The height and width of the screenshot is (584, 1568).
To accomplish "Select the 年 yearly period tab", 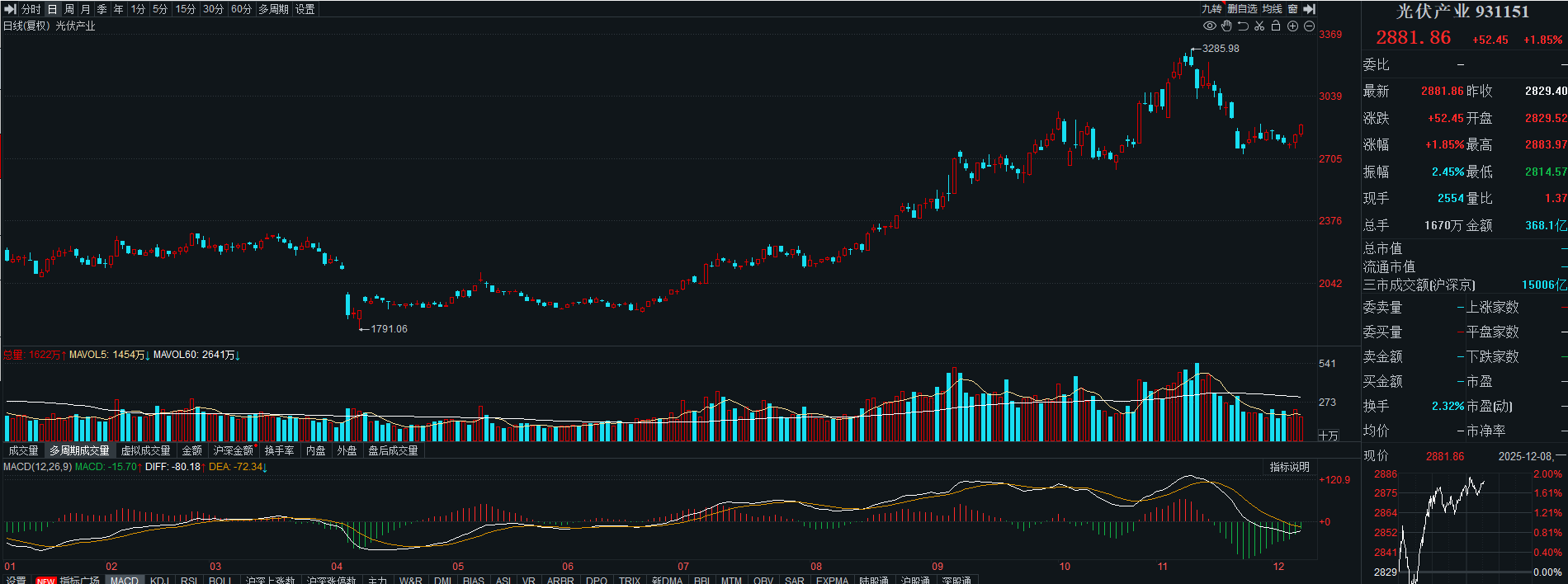I will 119,9.
